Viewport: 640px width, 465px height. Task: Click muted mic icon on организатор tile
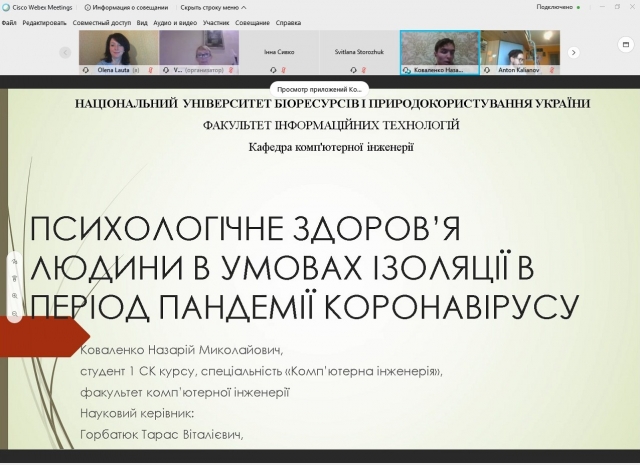(231, 70)
